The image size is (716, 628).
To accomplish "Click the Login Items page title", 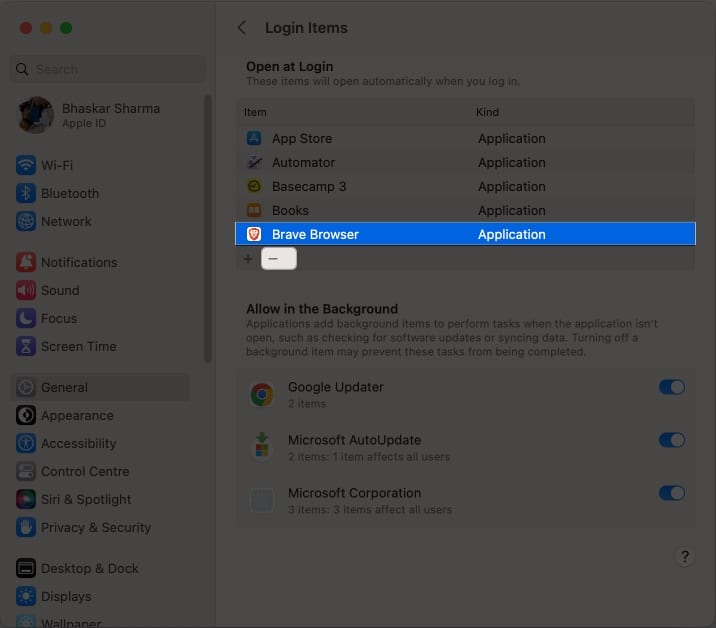I will point(306,27).
